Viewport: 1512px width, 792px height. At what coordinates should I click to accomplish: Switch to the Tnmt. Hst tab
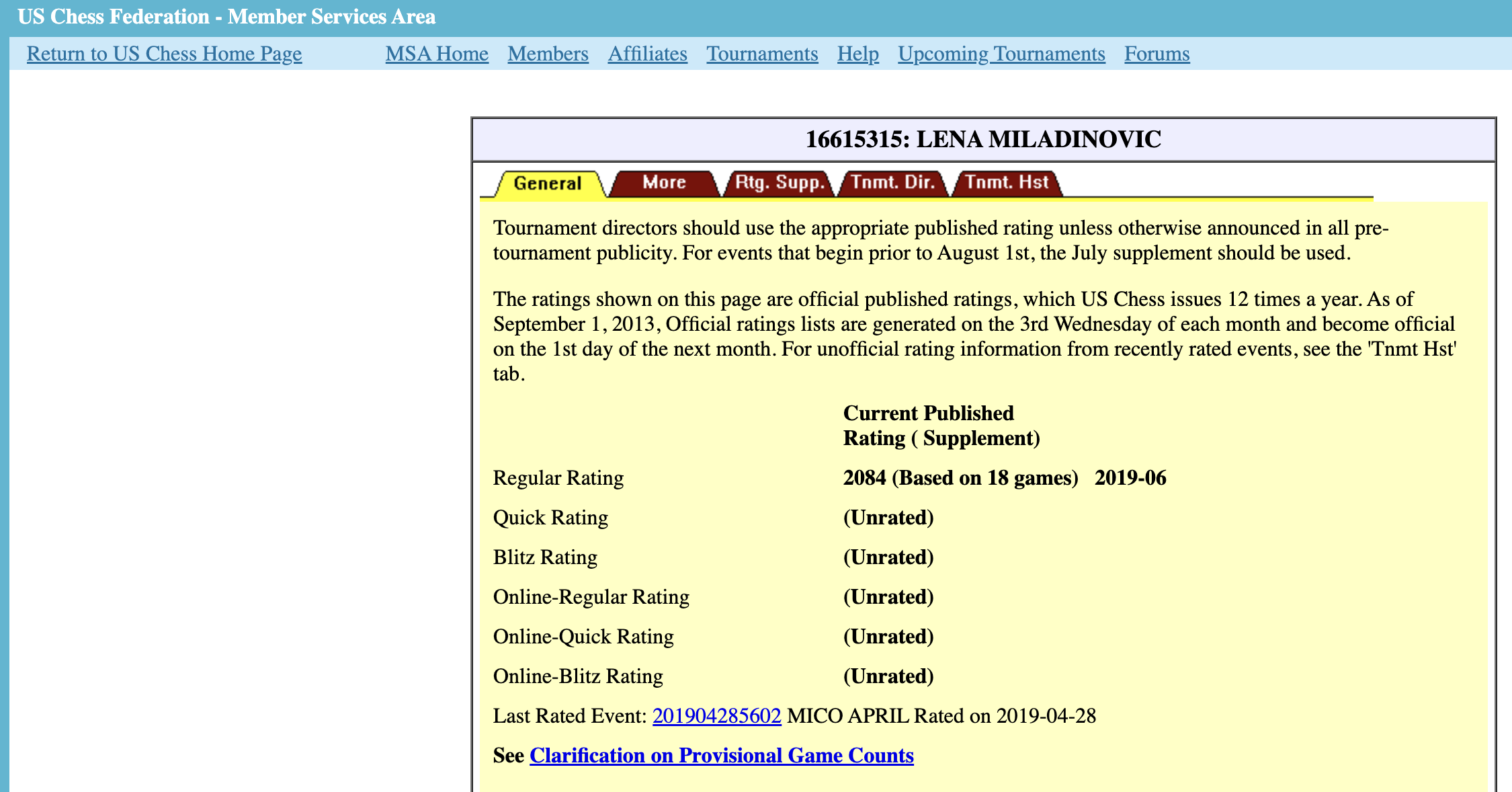click(1007, 183)
